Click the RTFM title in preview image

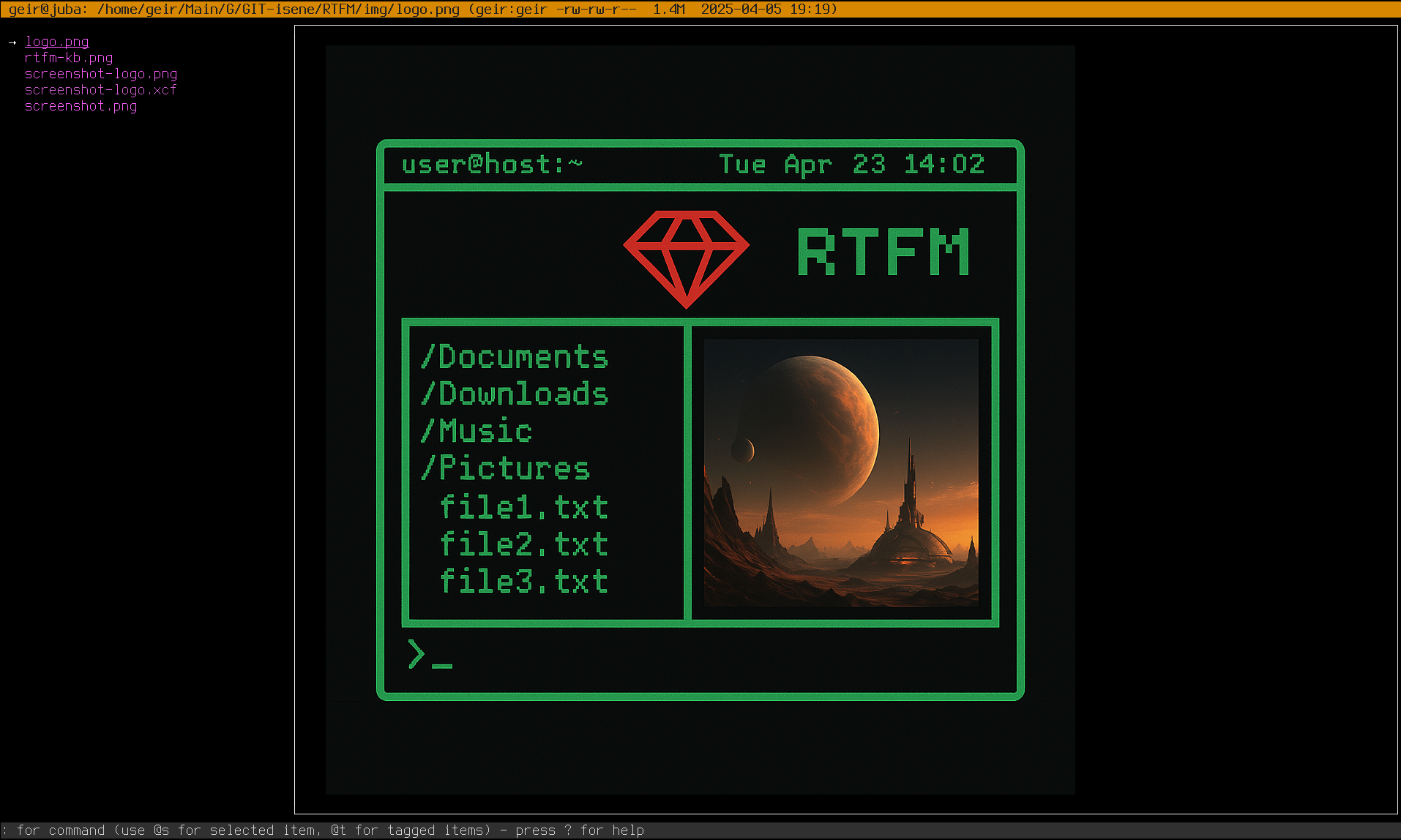883,252
